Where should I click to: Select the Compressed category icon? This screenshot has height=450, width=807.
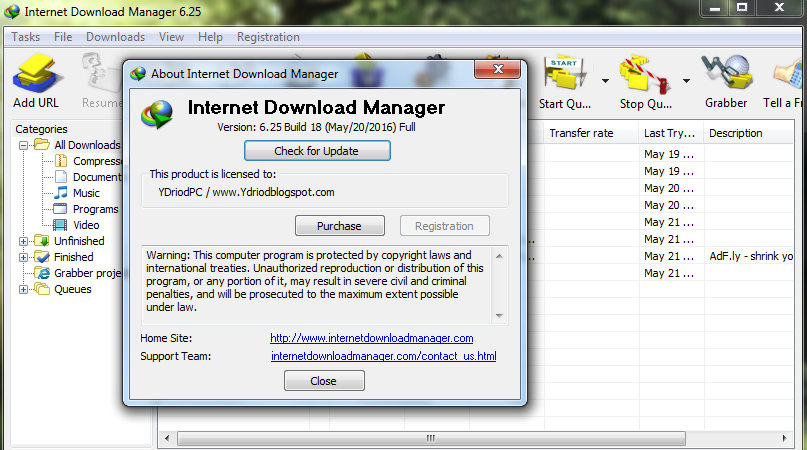coord(61,161)
